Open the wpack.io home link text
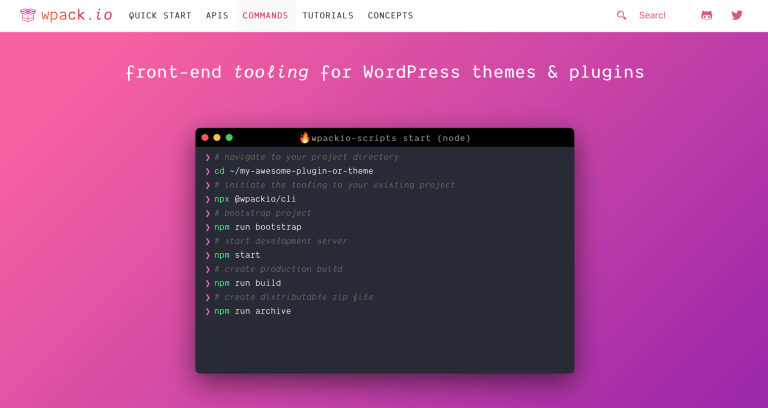The height and width of the screenshot is (408, 768). (x=76, y=15)
